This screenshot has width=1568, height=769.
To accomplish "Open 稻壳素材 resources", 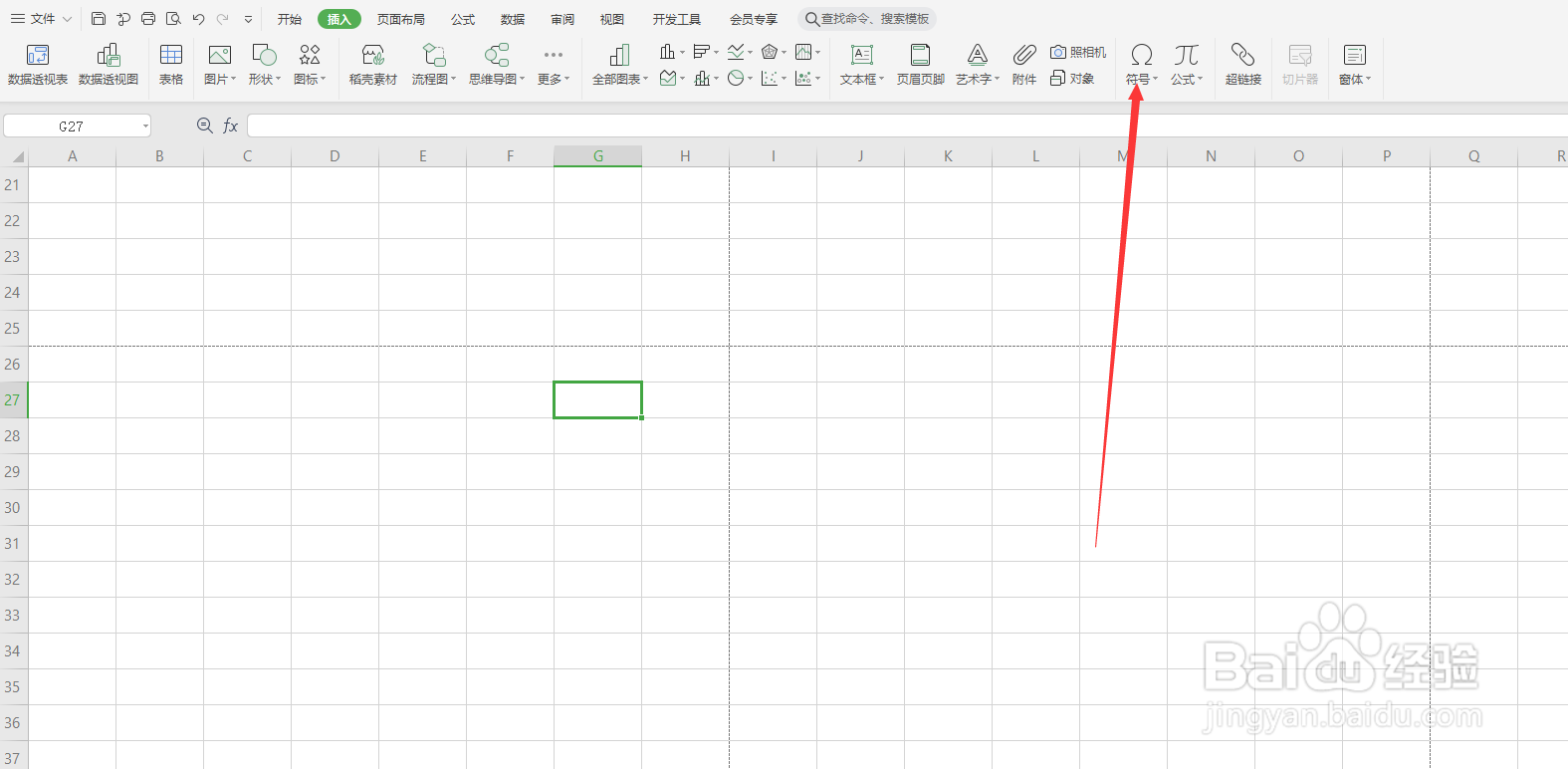I will pos(373,65).
